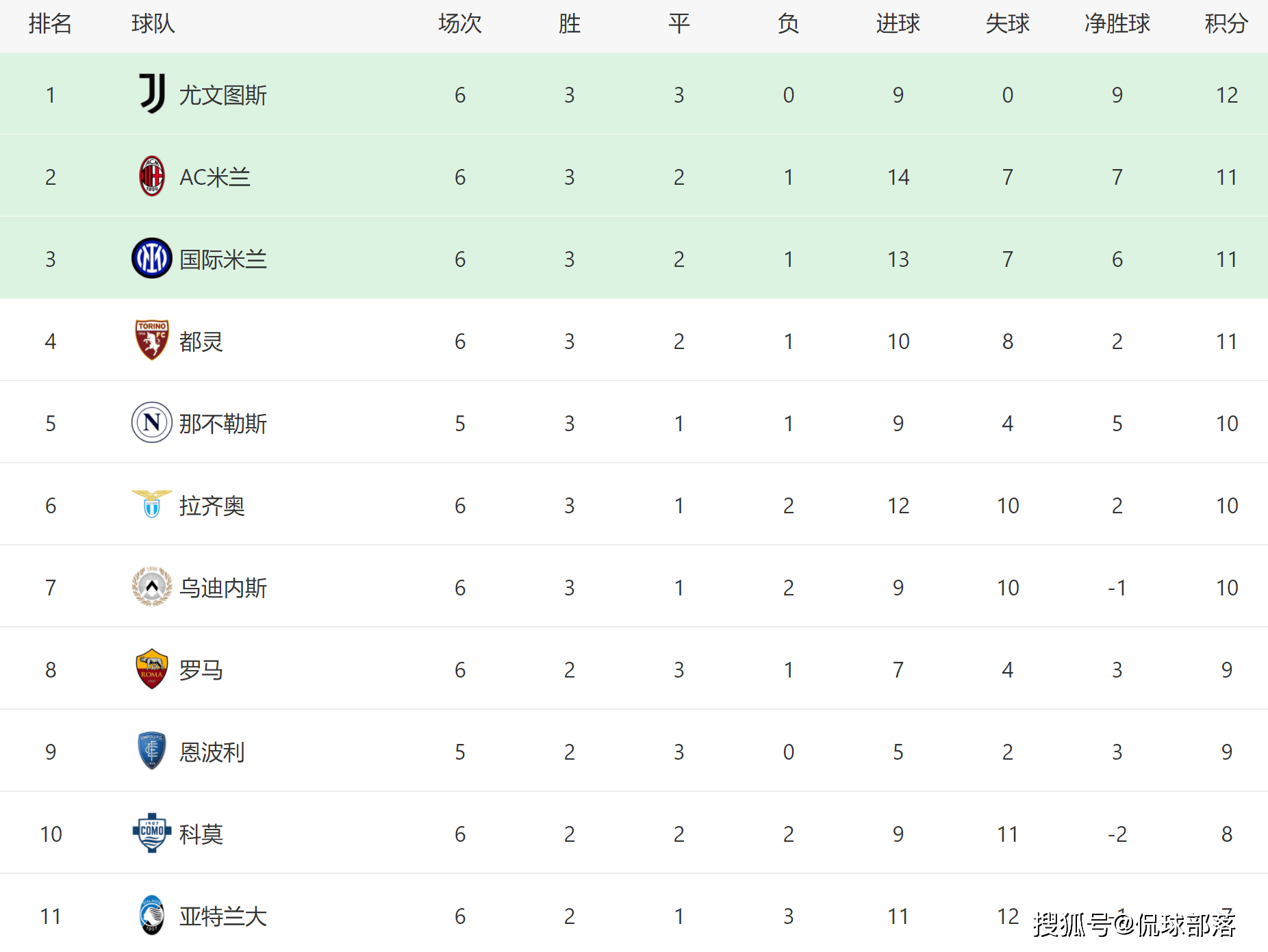
Task: Click the Juventus club crest
Action: pos(152,94)
